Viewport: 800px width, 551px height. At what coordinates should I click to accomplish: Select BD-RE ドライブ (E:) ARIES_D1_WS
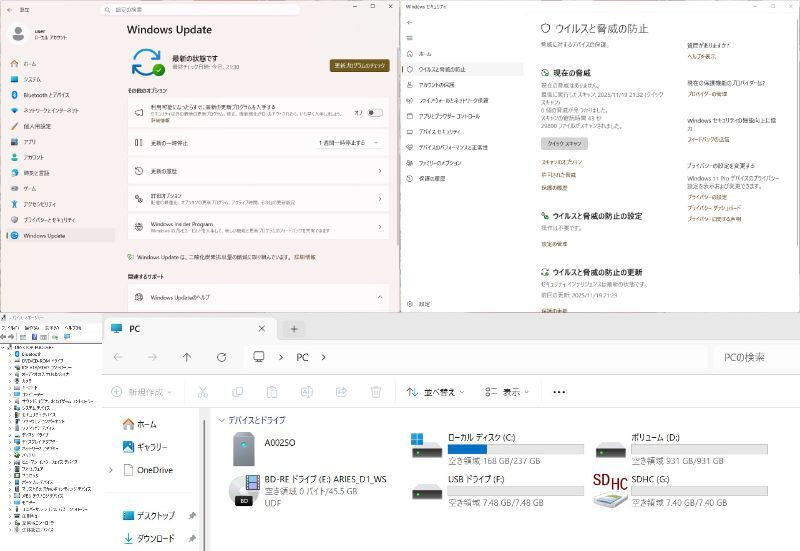(308, 490)
